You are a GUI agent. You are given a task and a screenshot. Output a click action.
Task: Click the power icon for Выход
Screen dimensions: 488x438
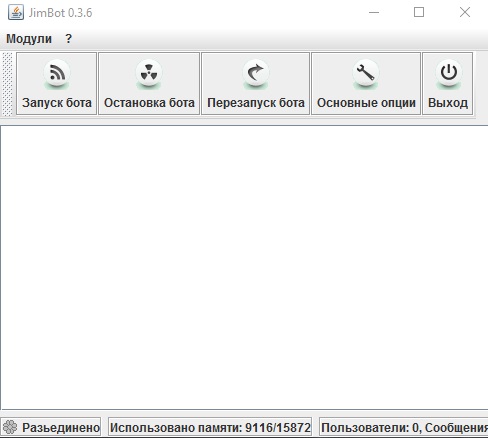(x=448, y=74)
